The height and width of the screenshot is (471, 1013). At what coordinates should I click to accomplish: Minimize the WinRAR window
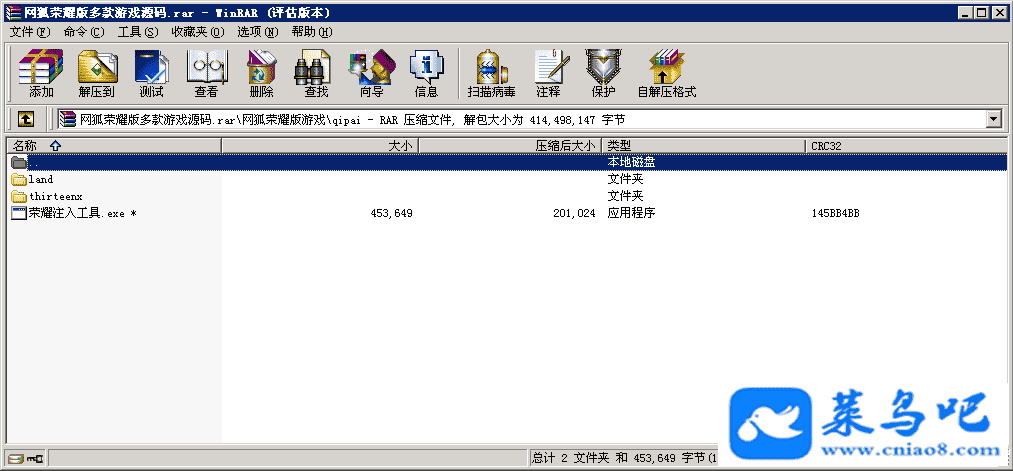pos(965,13)
